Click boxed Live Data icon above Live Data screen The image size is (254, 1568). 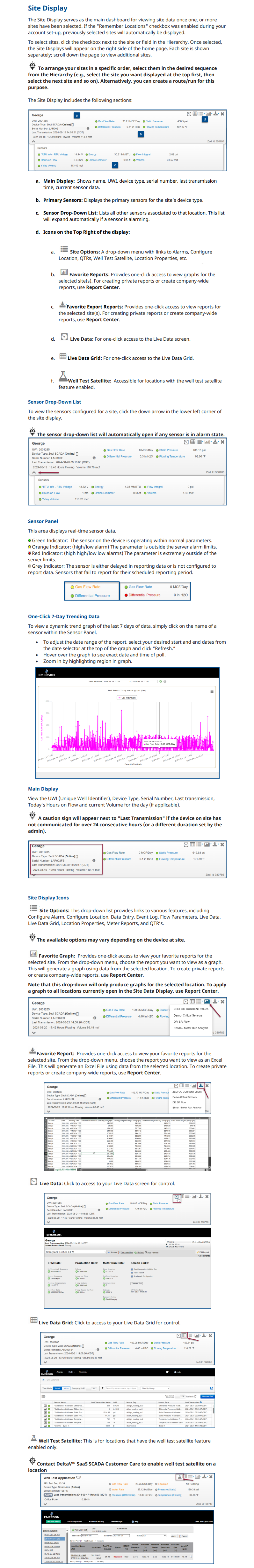pos(178,1196)
